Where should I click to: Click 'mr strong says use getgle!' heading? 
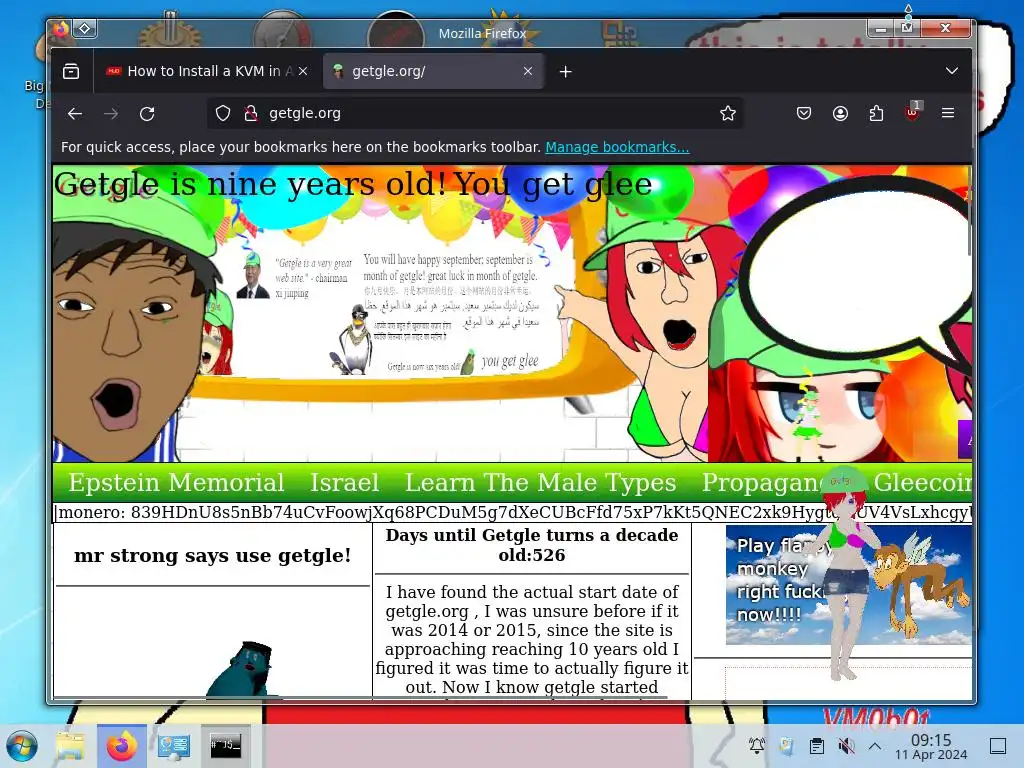point(212,556)
